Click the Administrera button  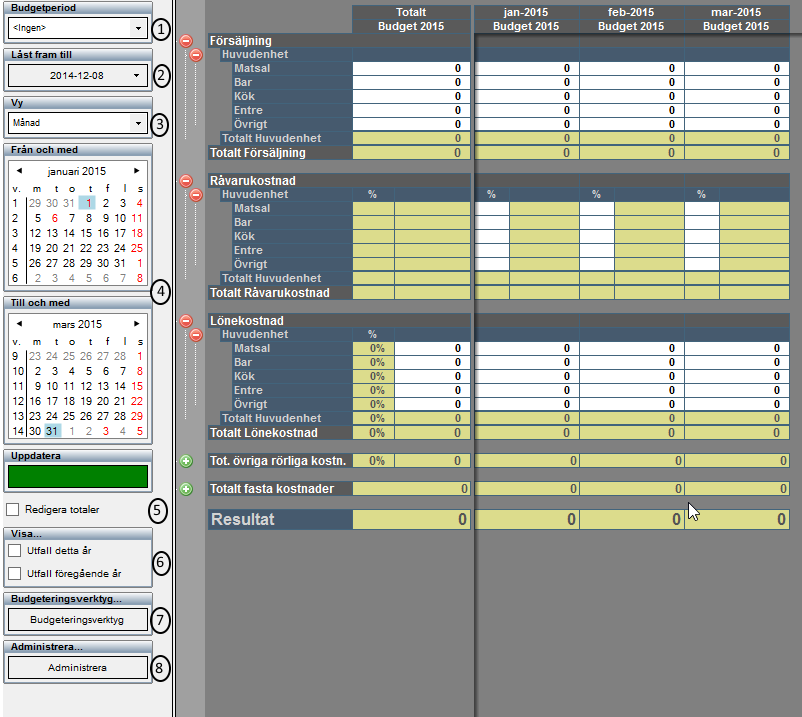pos(78,668)
